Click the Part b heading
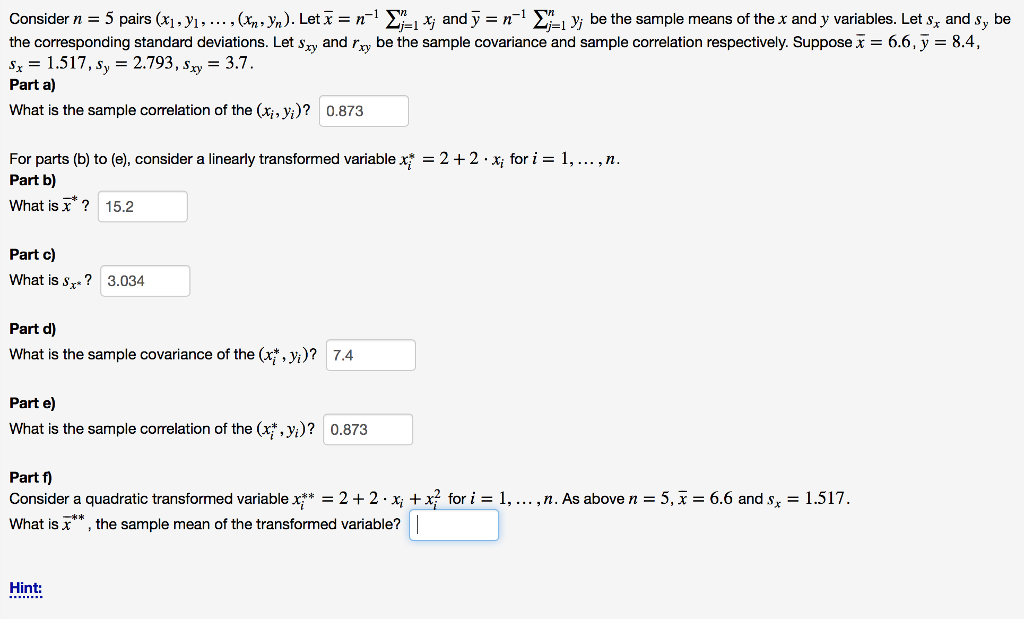Image resolution: width=1024 pixels, height=619 pixels. click(31, 180)
